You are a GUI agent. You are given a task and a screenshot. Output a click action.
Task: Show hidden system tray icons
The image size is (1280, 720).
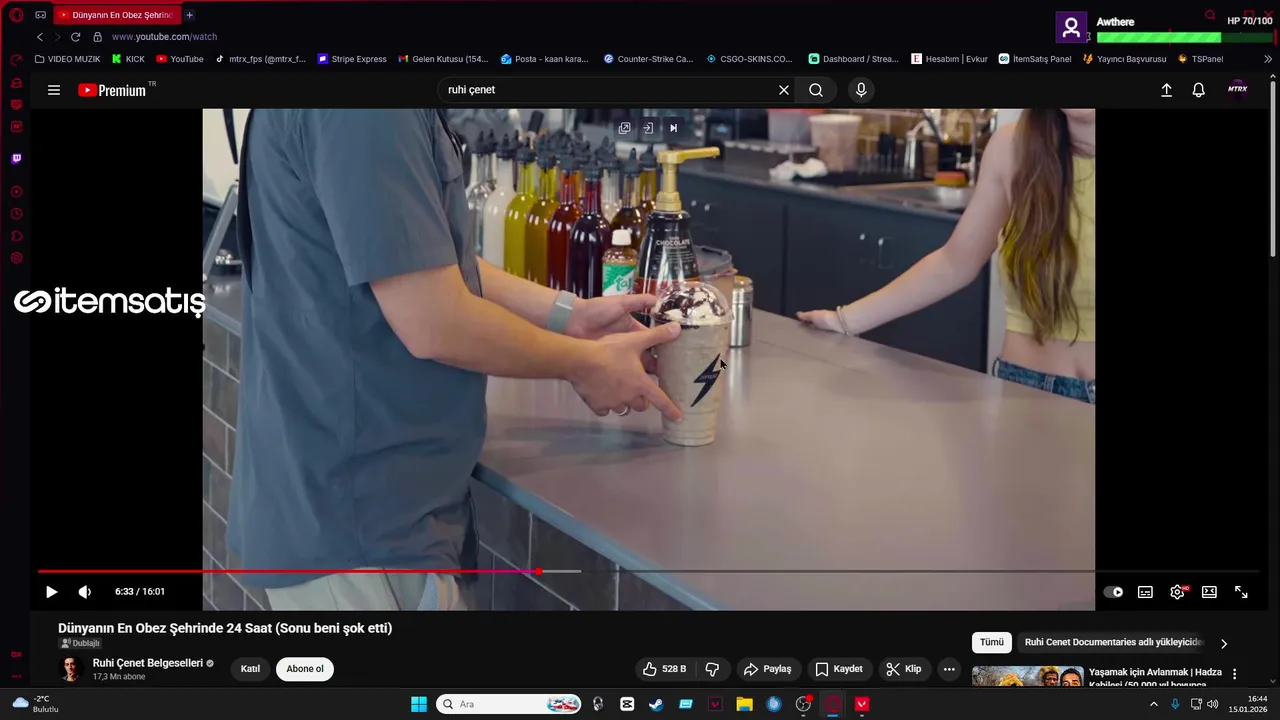coord(1153,704)
